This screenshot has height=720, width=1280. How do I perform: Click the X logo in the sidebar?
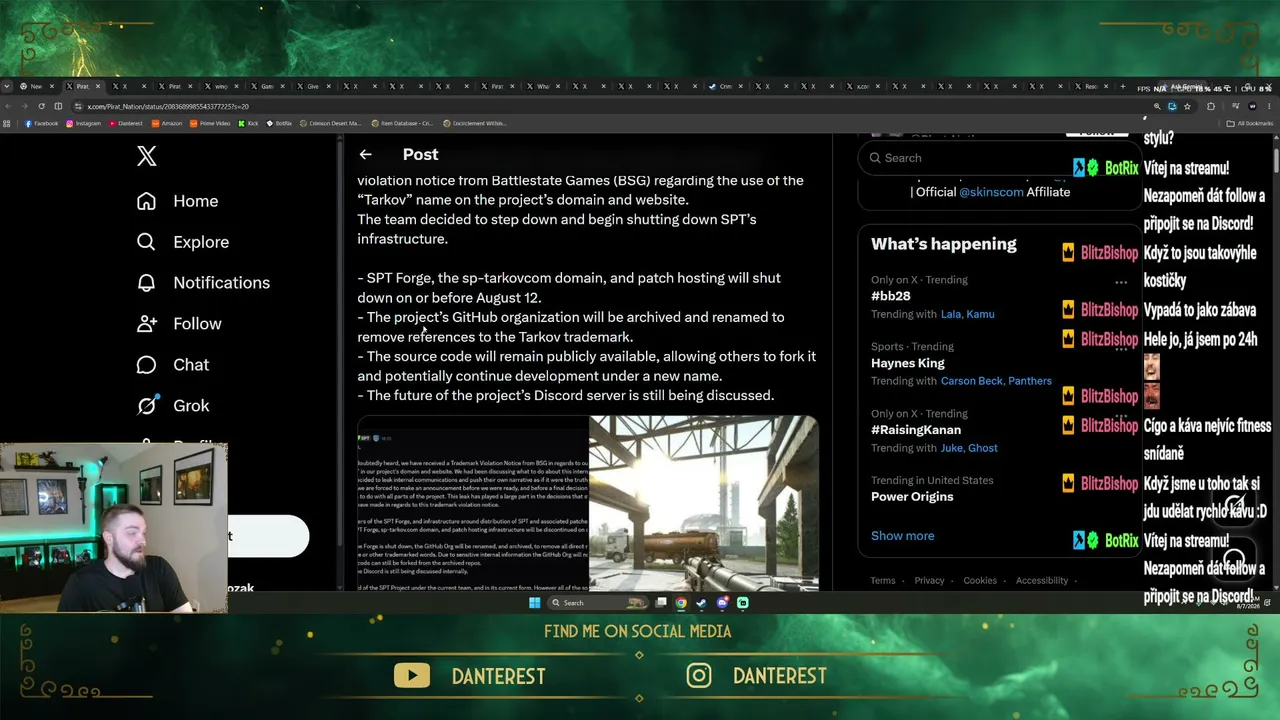point(147,156)
